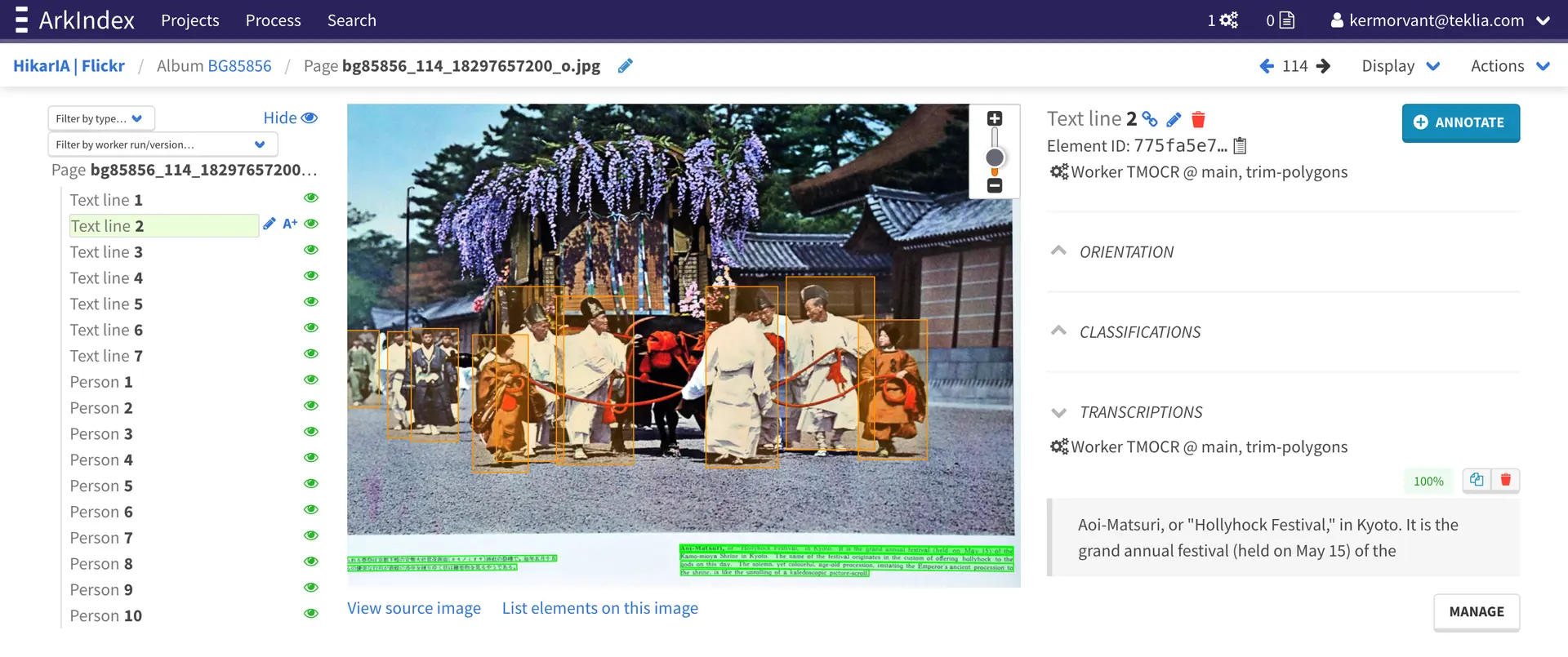Click the zoom out minus icon on image

(994, 186)
